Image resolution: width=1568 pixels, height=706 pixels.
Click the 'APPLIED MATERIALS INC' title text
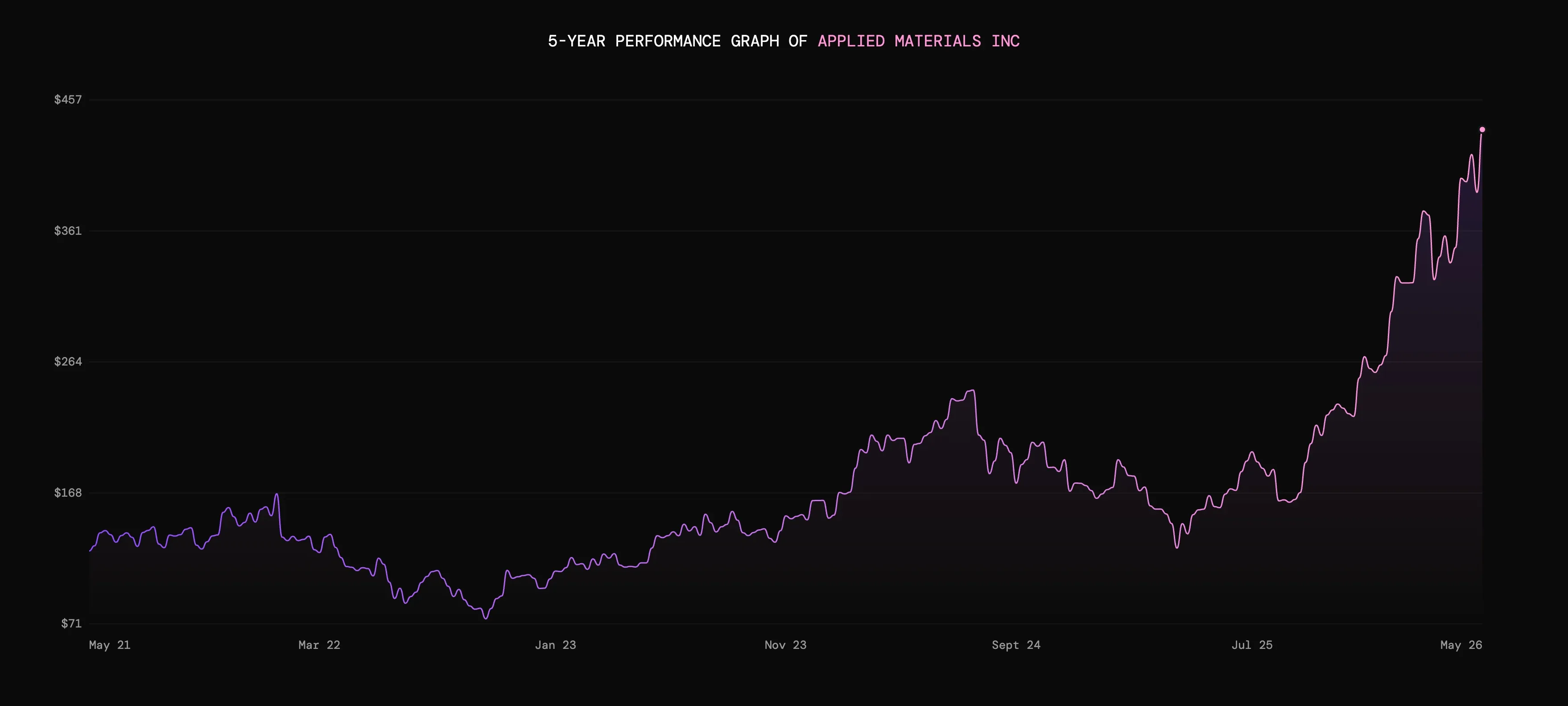click(919, 41)
